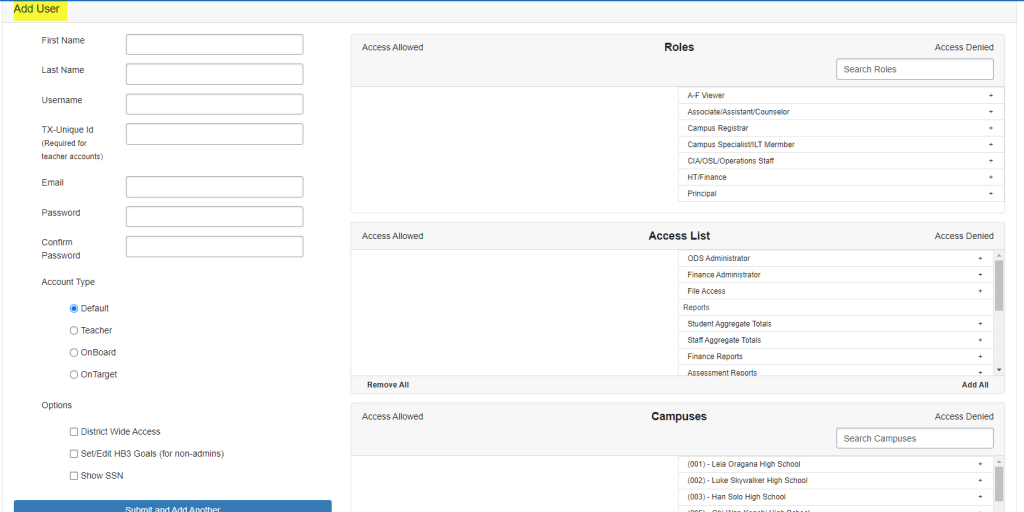Add ODS Administrator access via plus icon
This screenshot has width=1024, height=512.
(x=980, y=259)
